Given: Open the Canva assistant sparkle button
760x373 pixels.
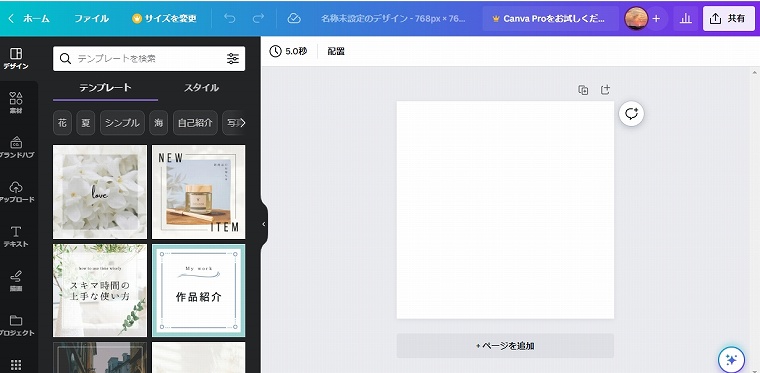Looking at the screenshot, I should coord(731,359).
